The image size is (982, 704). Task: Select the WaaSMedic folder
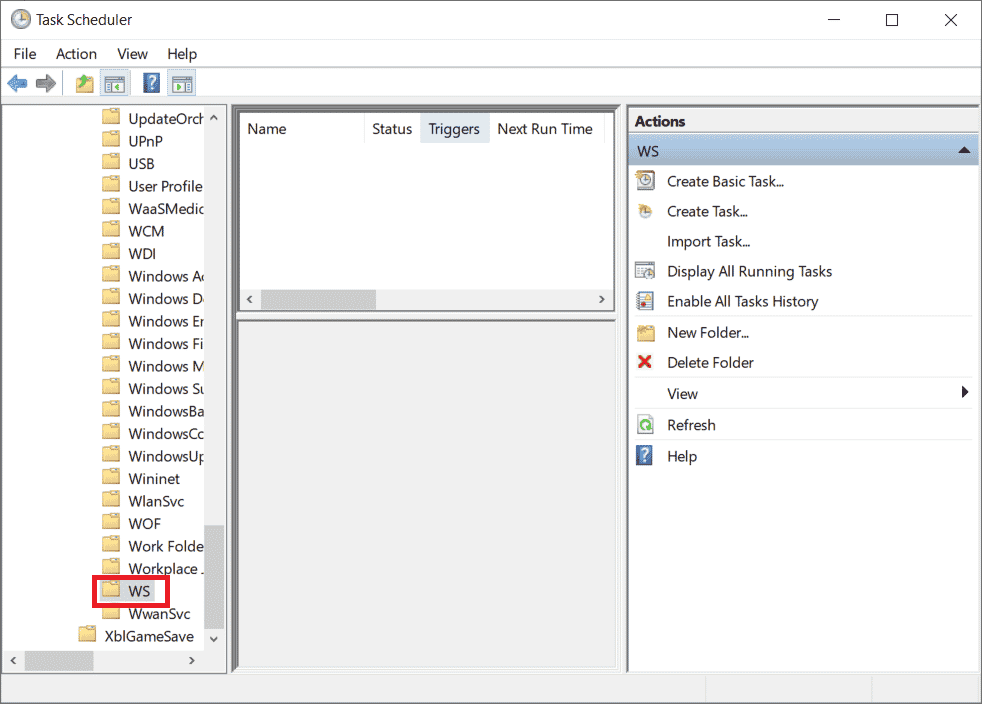pyautogui.click(x=166, y=209)
